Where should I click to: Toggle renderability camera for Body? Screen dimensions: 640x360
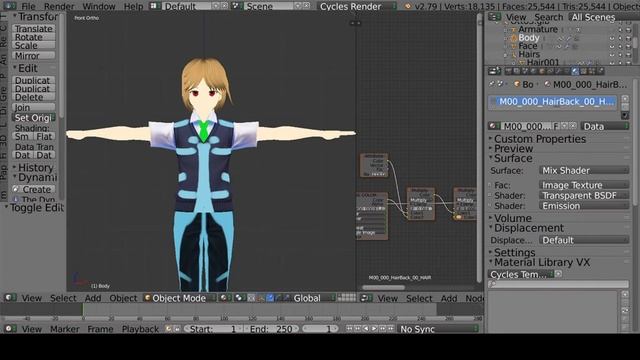click(x=629, y=38)
